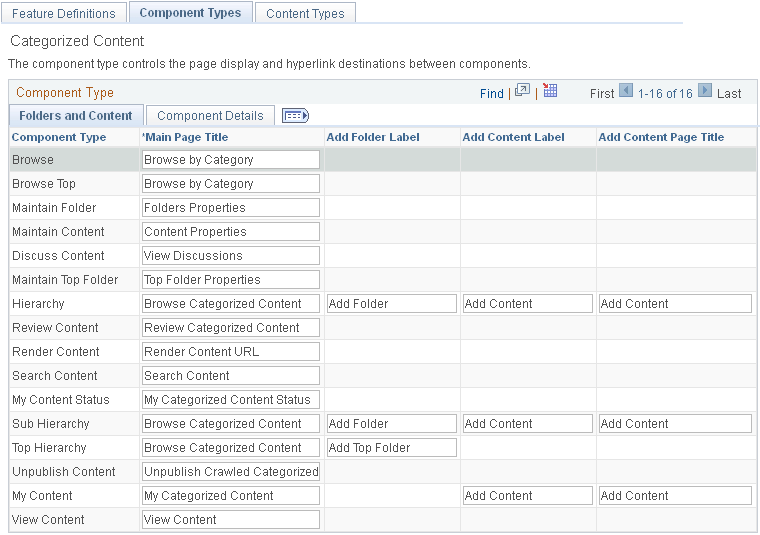Click Review Categorized Content input field
The height and width of the screenshot is (535, 760).
[x=231, y=328]
